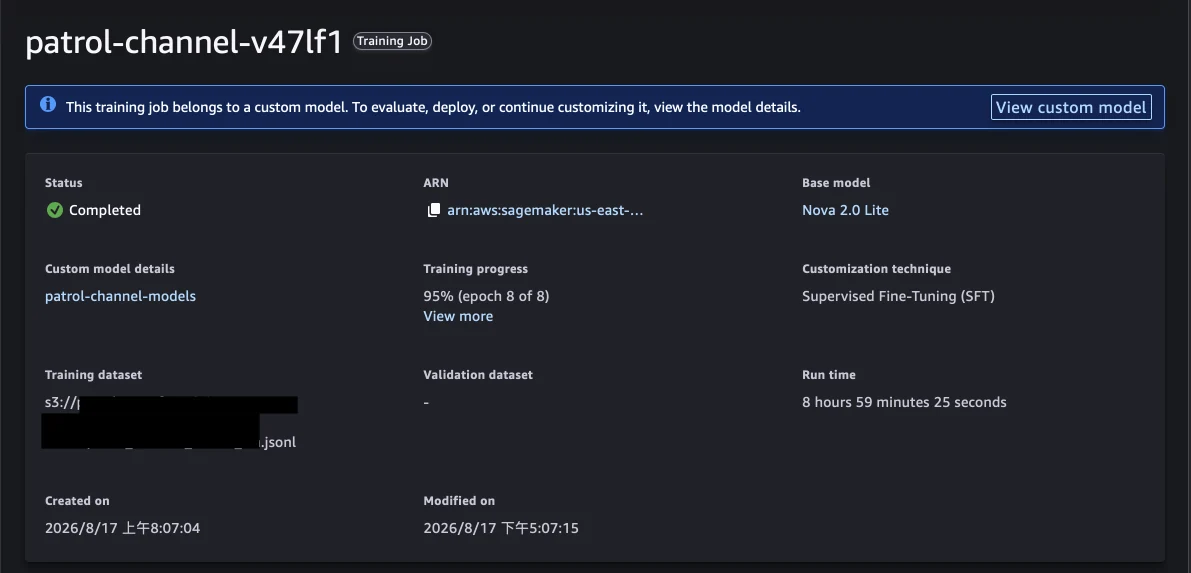Screen dimensions: 1191x573
Task: Click the Customization technique label
Action: [877, 269]
